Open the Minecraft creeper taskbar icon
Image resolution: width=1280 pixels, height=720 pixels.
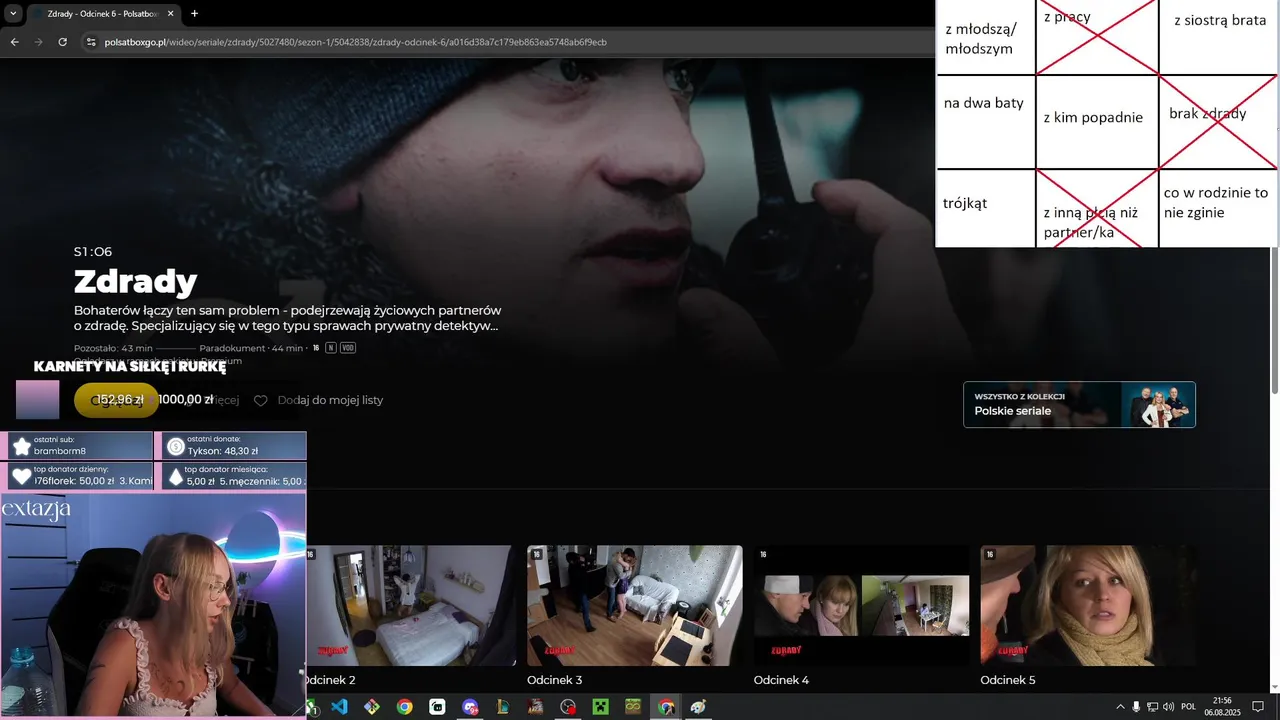(x=600, y=707)
